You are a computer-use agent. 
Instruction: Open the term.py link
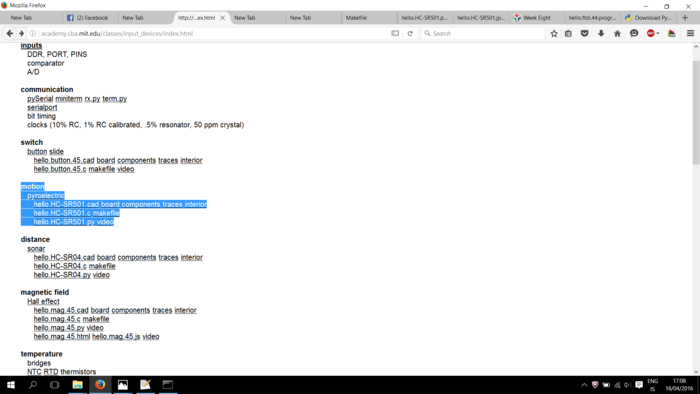coord(115,99)
